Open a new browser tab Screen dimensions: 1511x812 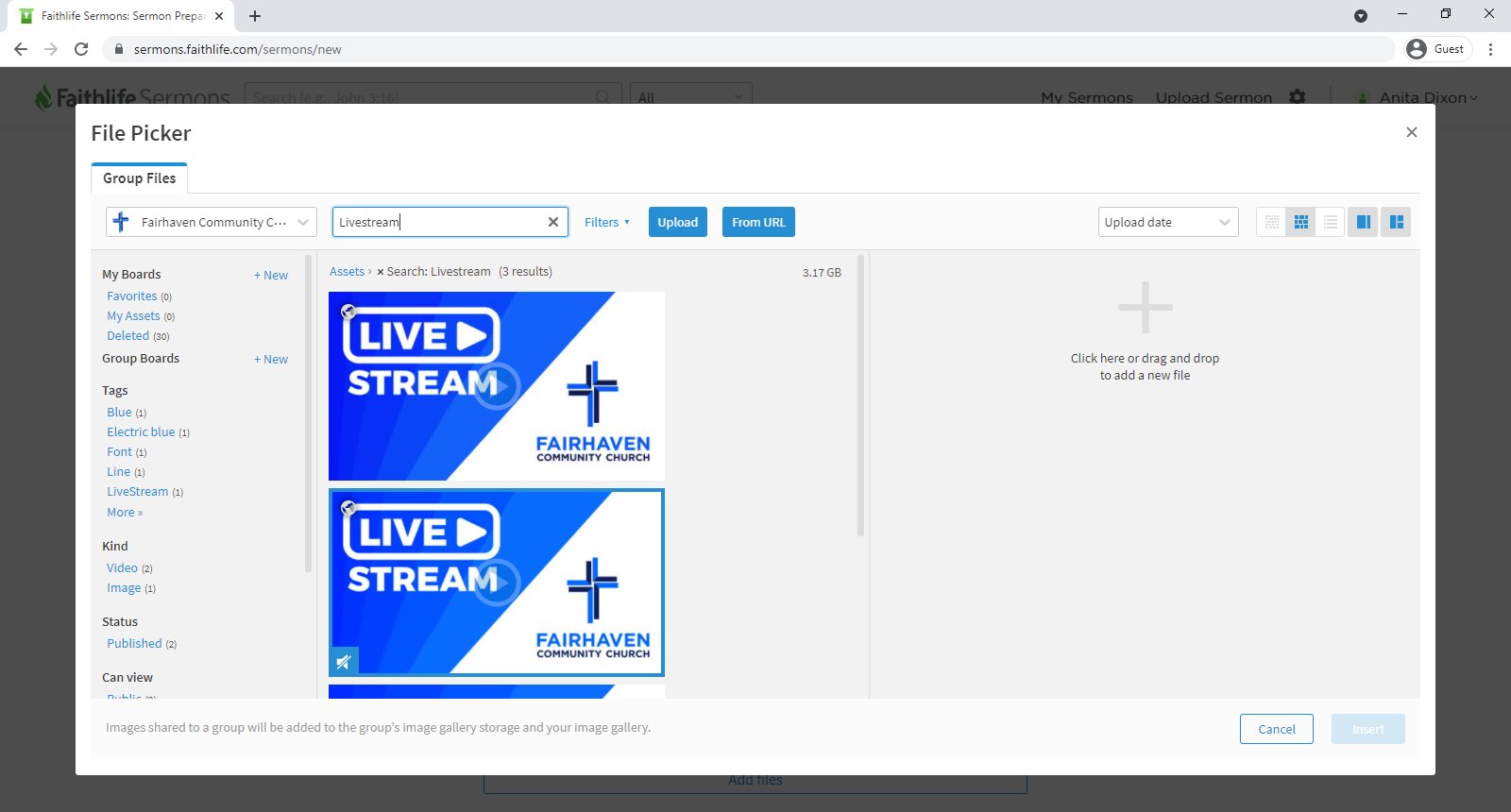click(255, 16)
